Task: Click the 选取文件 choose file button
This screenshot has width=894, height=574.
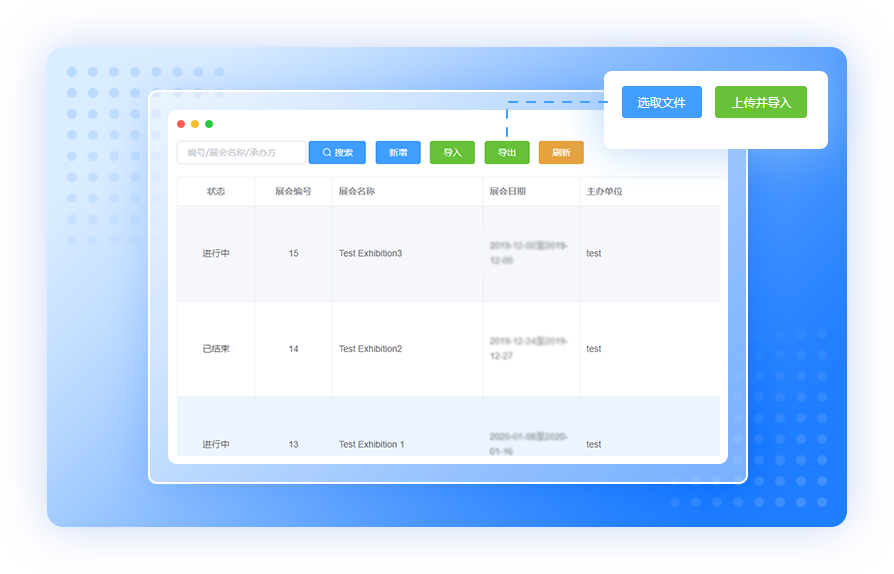Action: pos(661,102)
